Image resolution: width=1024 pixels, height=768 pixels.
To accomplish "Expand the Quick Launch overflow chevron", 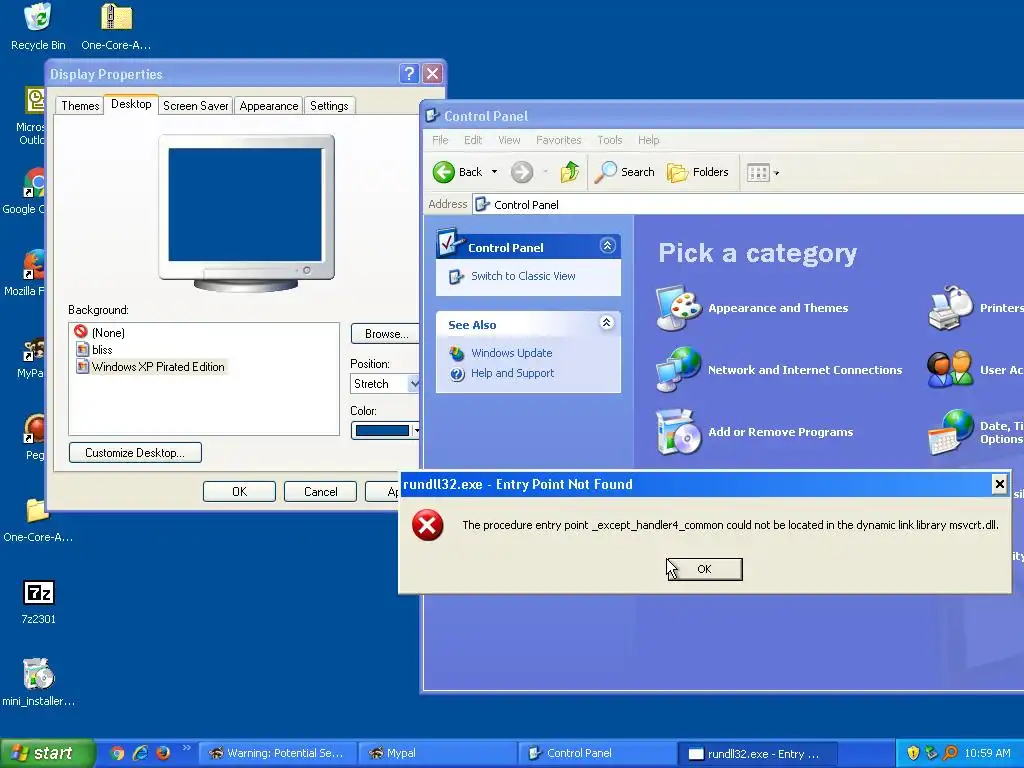I will point(187,748).
